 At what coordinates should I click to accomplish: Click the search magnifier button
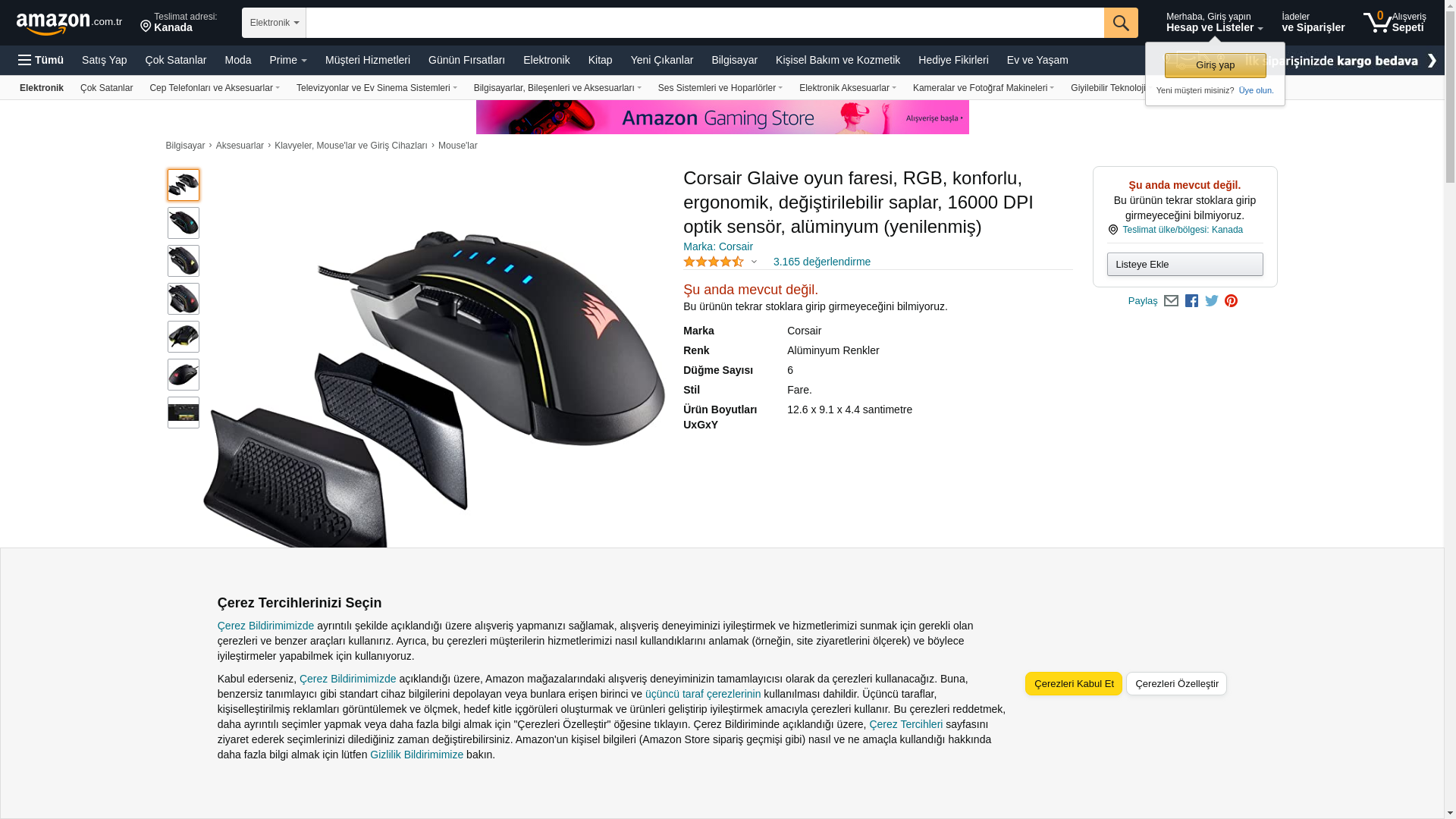[1121, 23]
